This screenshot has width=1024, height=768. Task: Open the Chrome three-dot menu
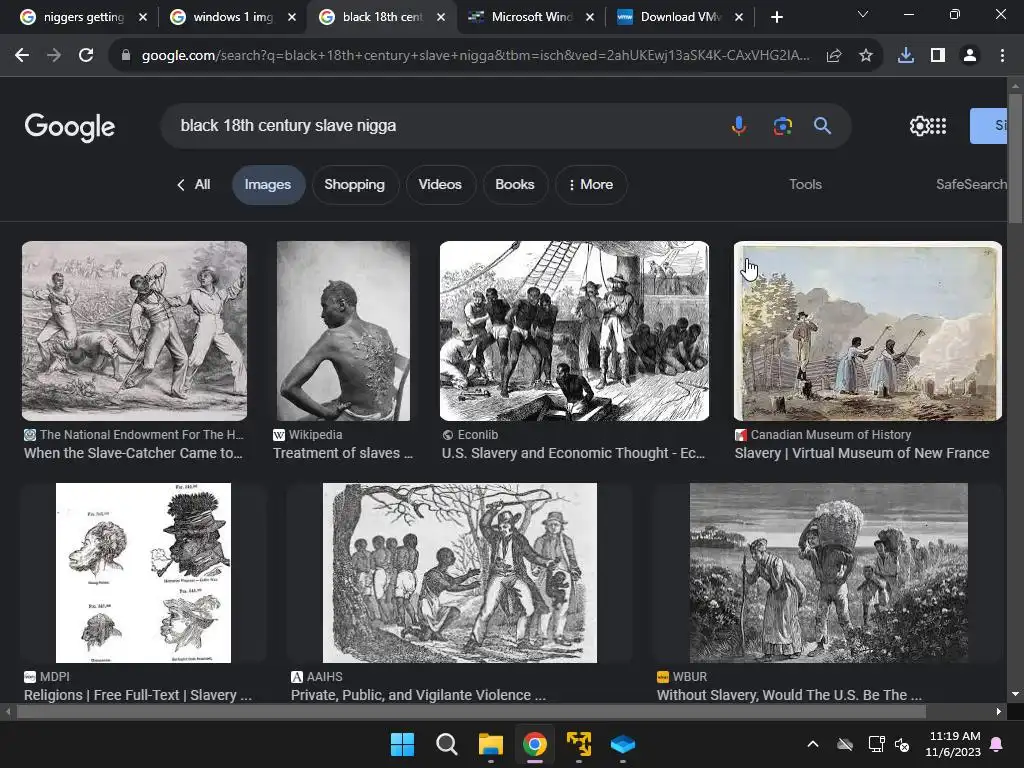pos(1002,56)
